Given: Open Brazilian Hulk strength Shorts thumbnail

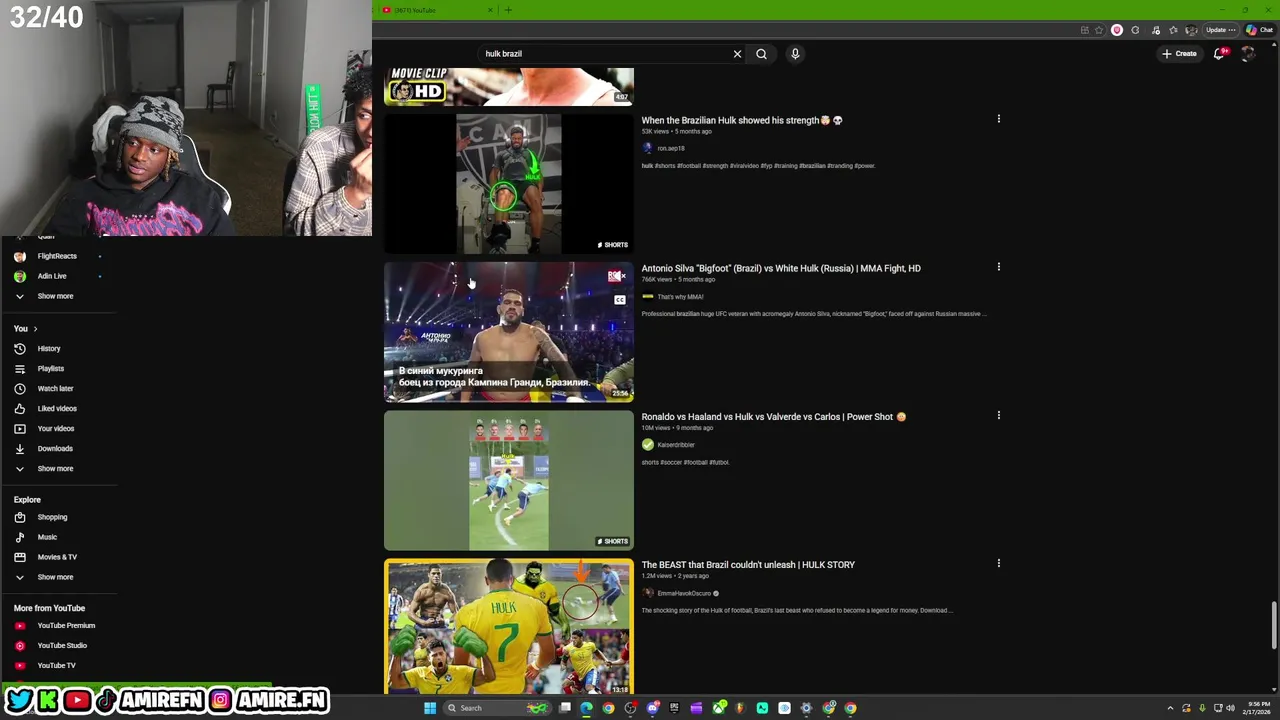Looking at the screenshot, I should pyautogui.click(x=509, y=184).
